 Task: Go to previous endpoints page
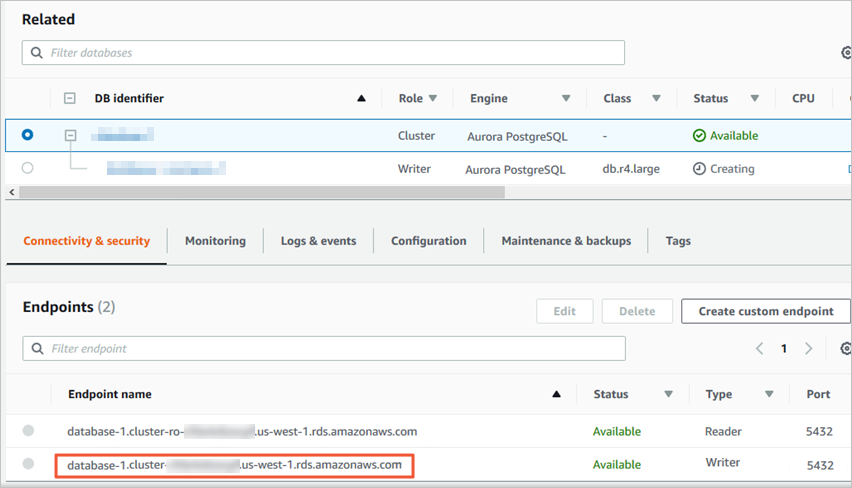coord(760,348)
